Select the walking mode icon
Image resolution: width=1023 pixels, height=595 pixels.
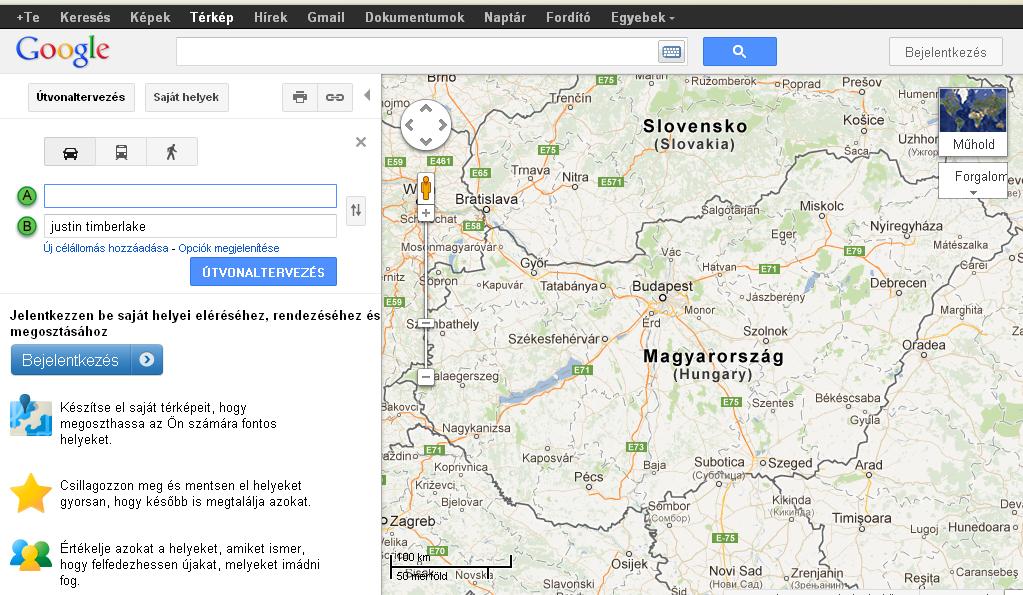pos(172,152)
